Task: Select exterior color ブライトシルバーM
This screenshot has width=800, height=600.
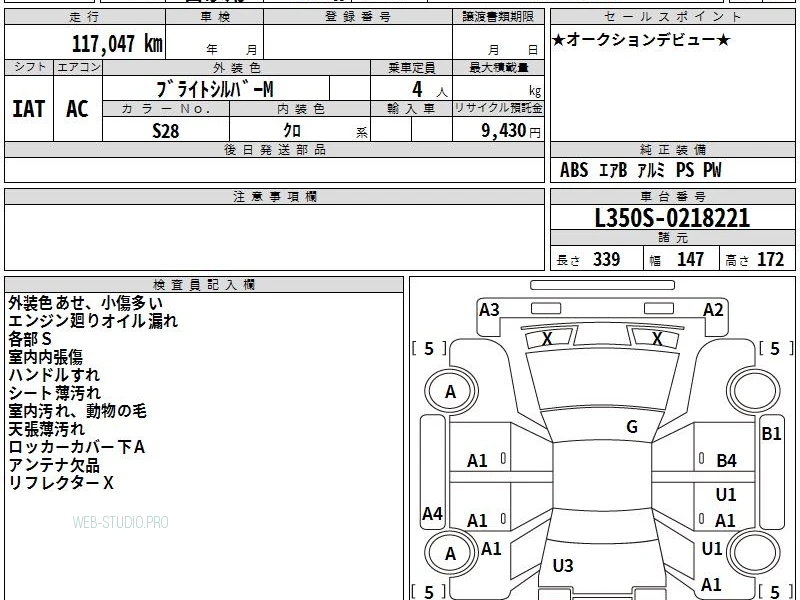Action: tap(215, 89)
